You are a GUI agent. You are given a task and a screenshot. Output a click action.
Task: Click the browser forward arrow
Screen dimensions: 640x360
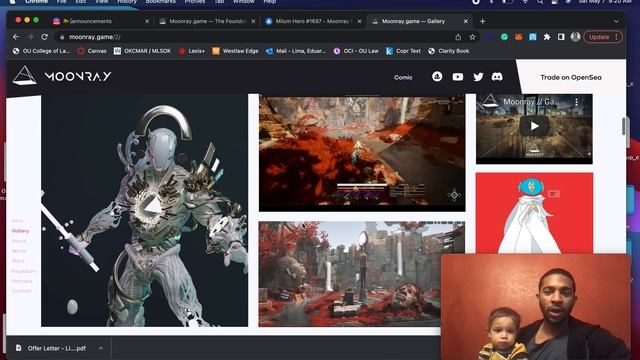pos(30,37)
